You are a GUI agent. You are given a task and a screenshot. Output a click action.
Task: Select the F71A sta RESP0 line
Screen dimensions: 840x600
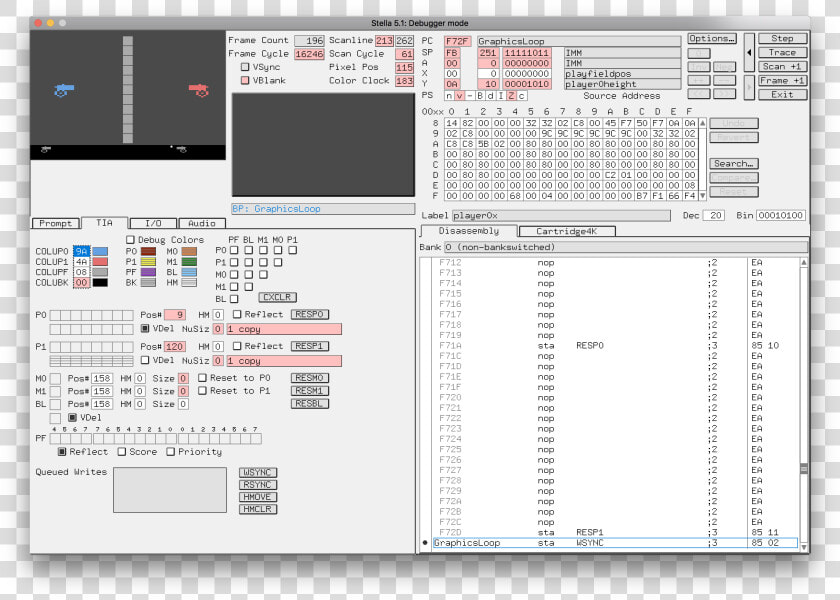click(x=615, y=346)
